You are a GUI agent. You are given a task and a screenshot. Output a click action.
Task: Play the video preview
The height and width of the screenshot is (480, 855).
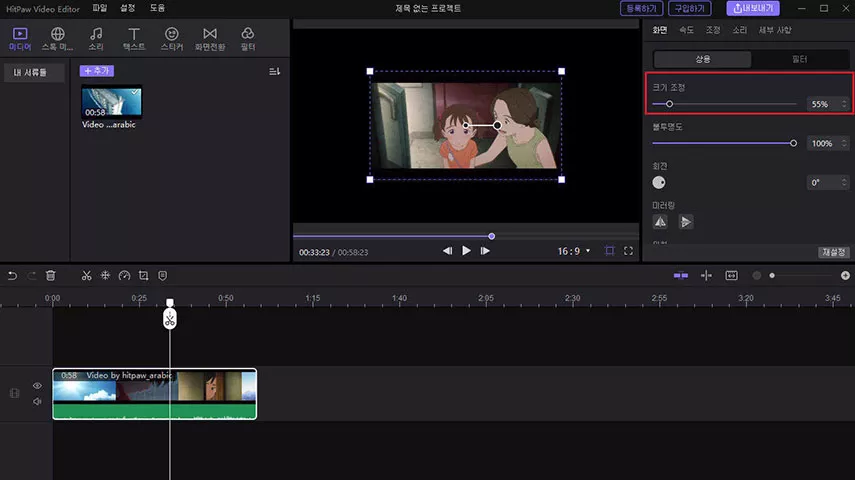tap(466, 251)
